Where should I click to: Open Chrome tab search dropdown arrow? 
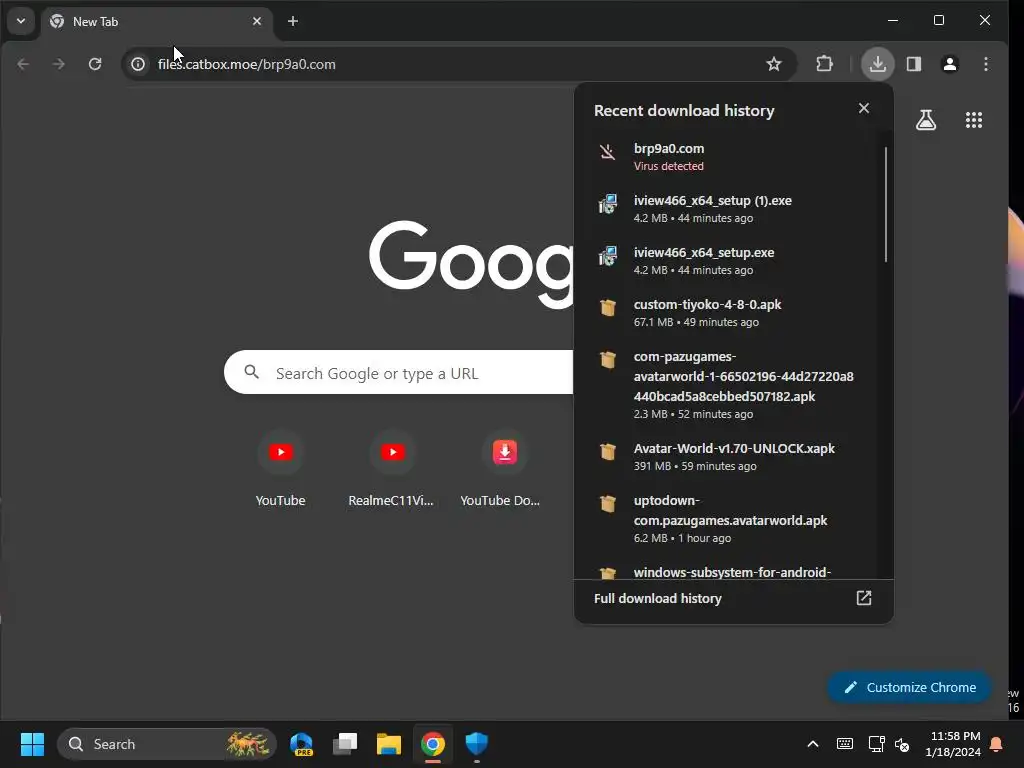point(21,21)
